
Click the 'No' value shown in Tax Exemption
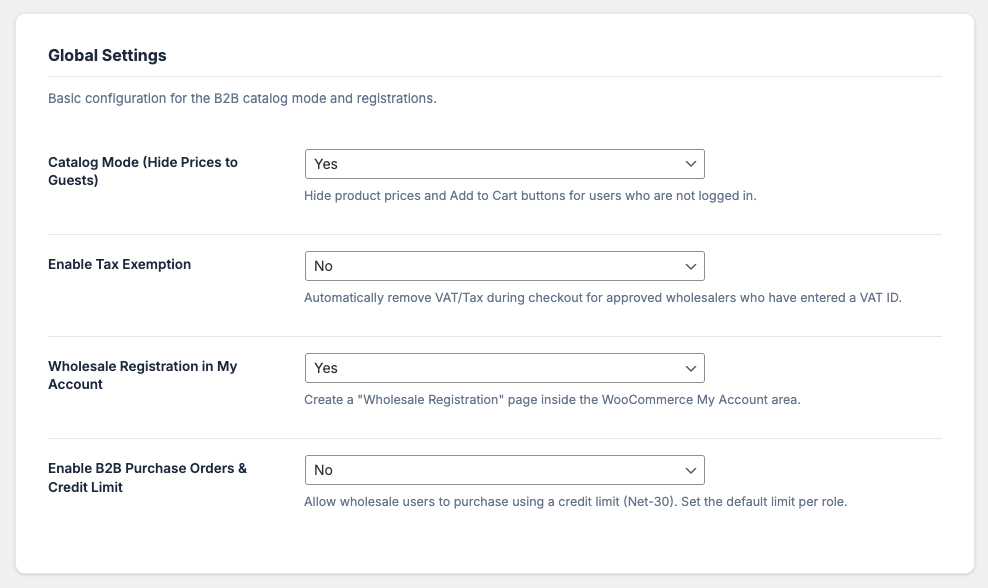coord(323,266)
